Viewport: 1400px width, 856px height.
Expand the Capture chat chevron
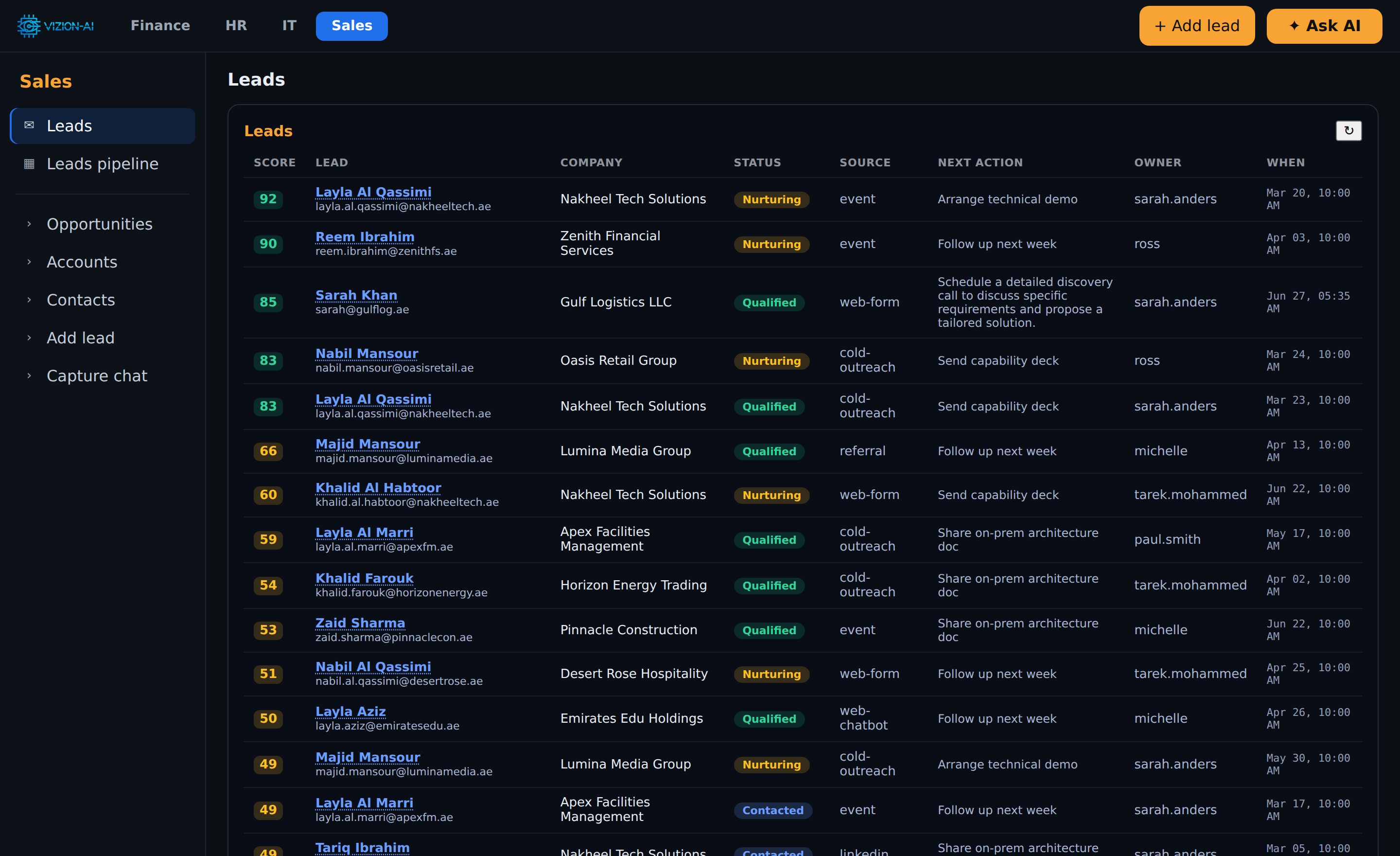tap(29, 375)
